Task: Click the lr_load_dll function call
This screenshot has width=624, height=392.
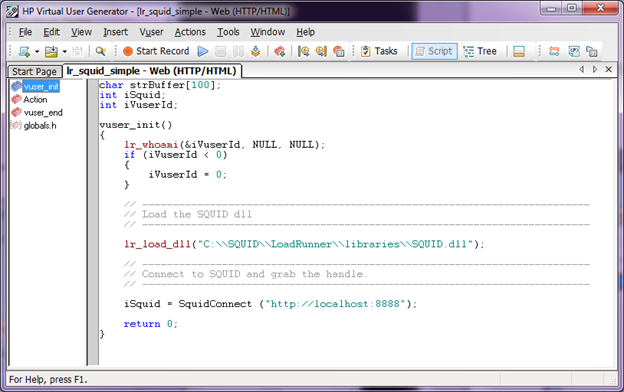Action: 157,244
